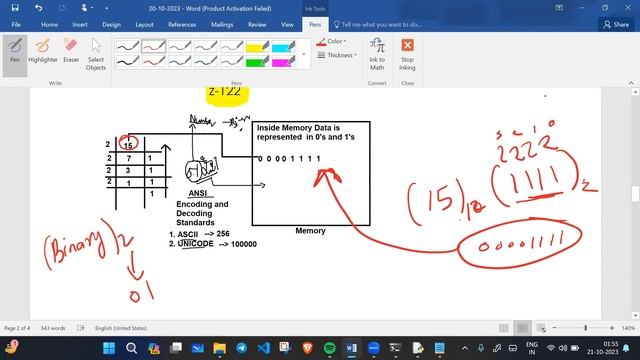
Task: Pick the red pen in bottom row
Action: [154, 61]
